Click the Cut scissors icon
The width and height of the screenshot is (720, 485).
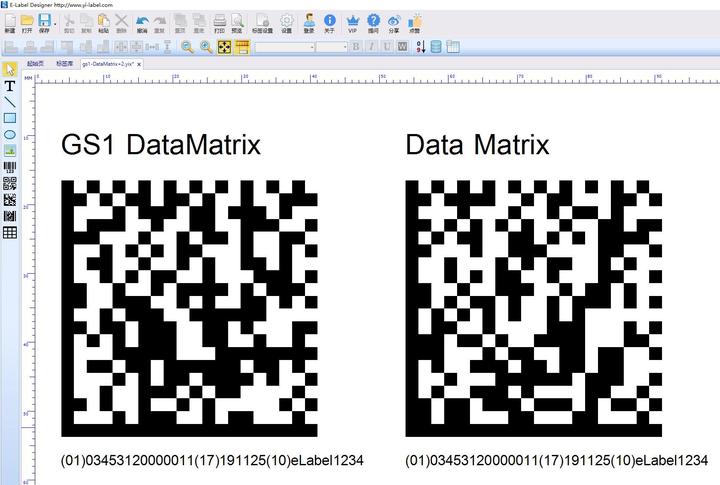point(69,23)
